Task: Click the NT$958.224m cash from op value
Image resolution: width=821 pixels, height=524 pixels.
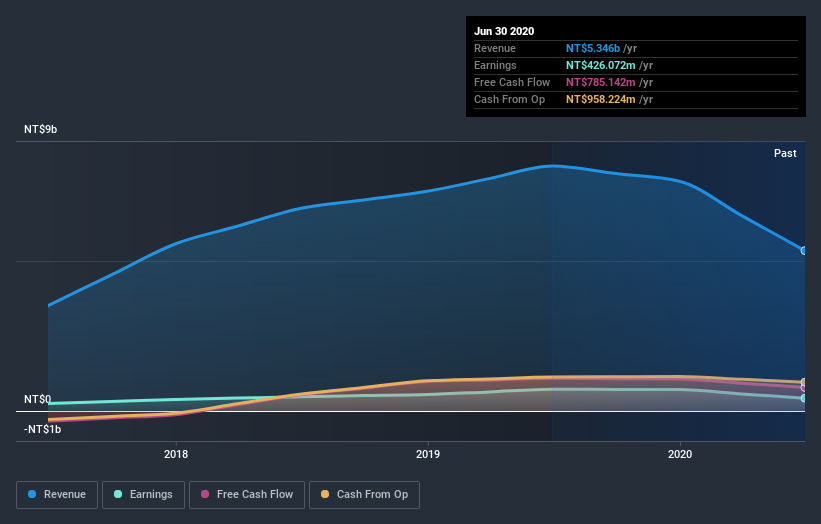Action: [x=601, y=99]
